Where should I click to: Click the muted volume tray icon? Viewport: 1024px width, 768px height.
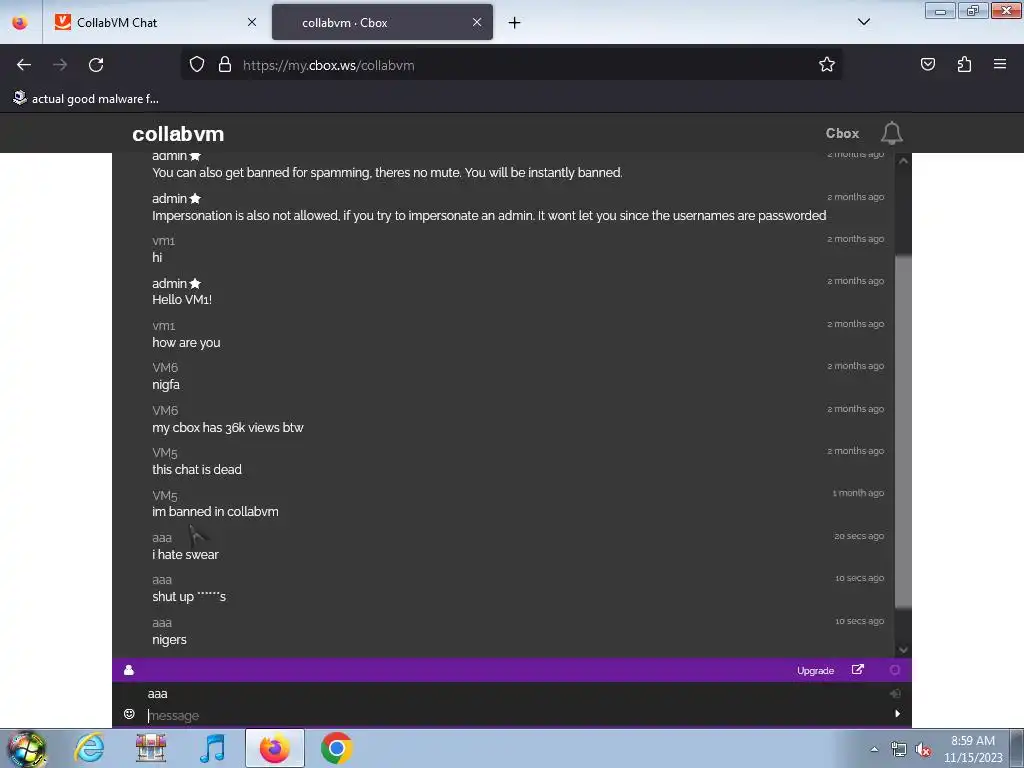923,750
